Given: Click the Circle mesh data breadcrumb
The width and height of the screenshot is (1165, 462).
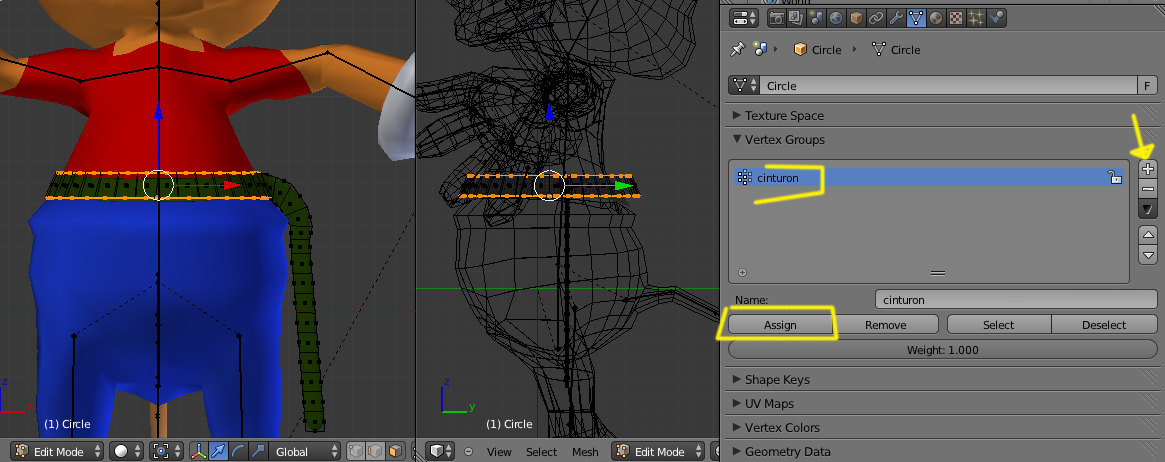Looking at the screenshot, I should tap(896, 50).
